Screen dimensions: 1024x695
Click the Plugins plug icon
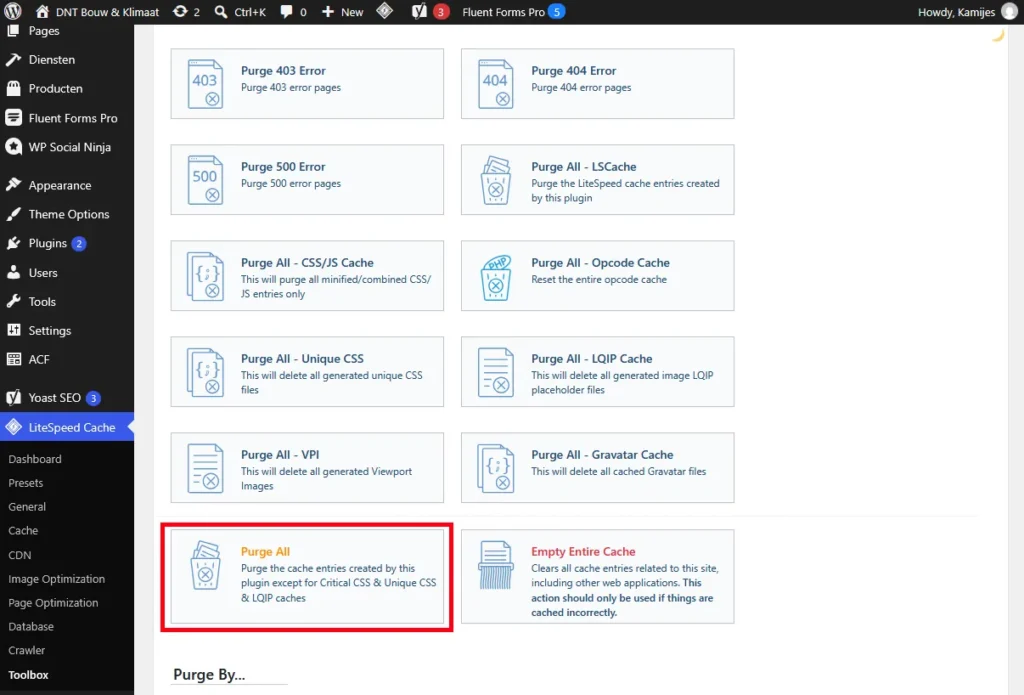coord(14,243)
